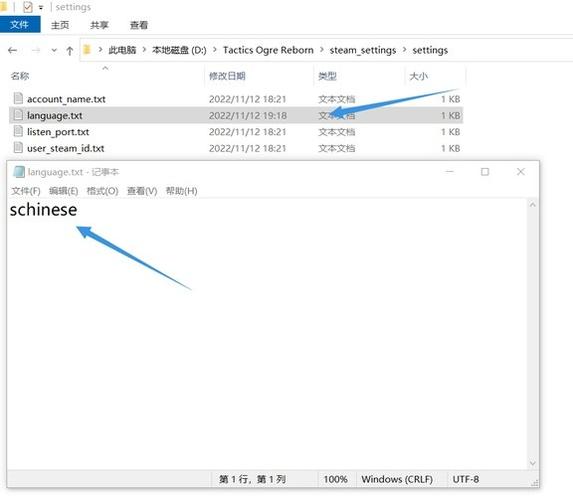Image resolution: width=573 pixels, height=500 pixels.
Task: Select the account_name.txt file icon
Action: pyautogui.click(x=18, y=98)
